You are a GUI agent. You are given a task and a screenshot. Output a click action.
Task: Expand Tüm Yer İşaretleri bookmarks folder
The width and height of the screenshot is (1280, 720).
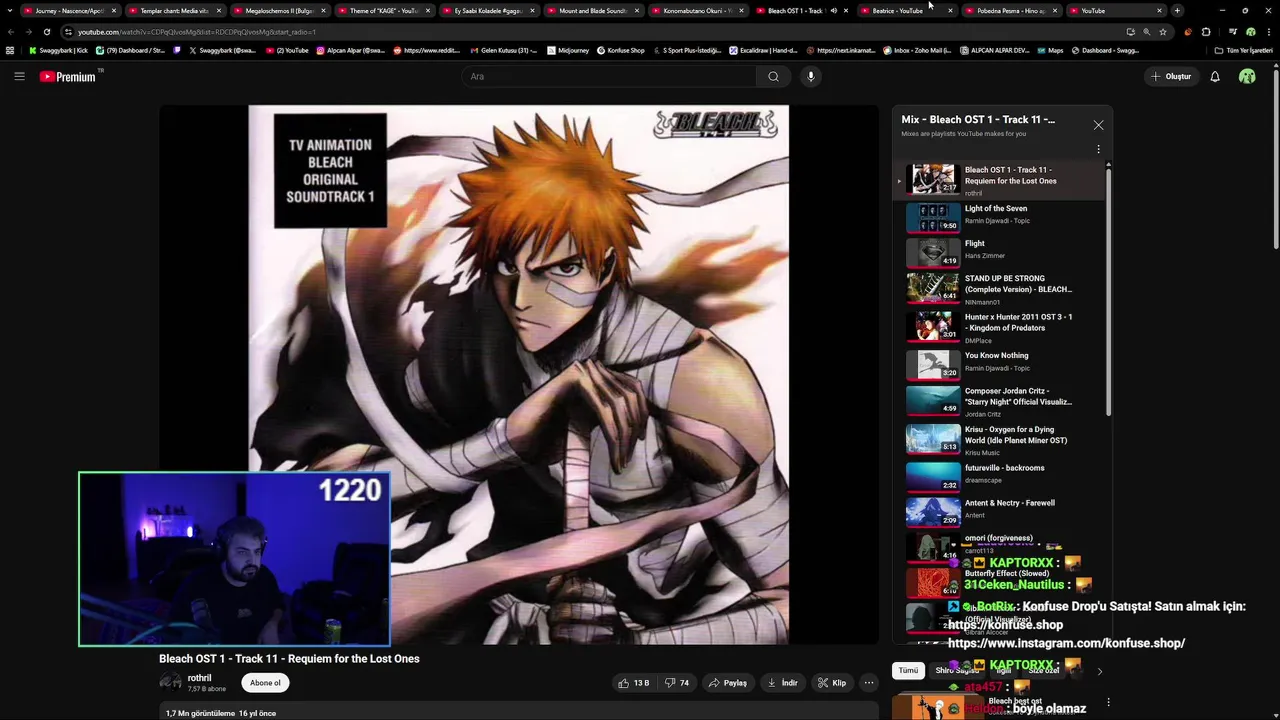click(1243, 50)
